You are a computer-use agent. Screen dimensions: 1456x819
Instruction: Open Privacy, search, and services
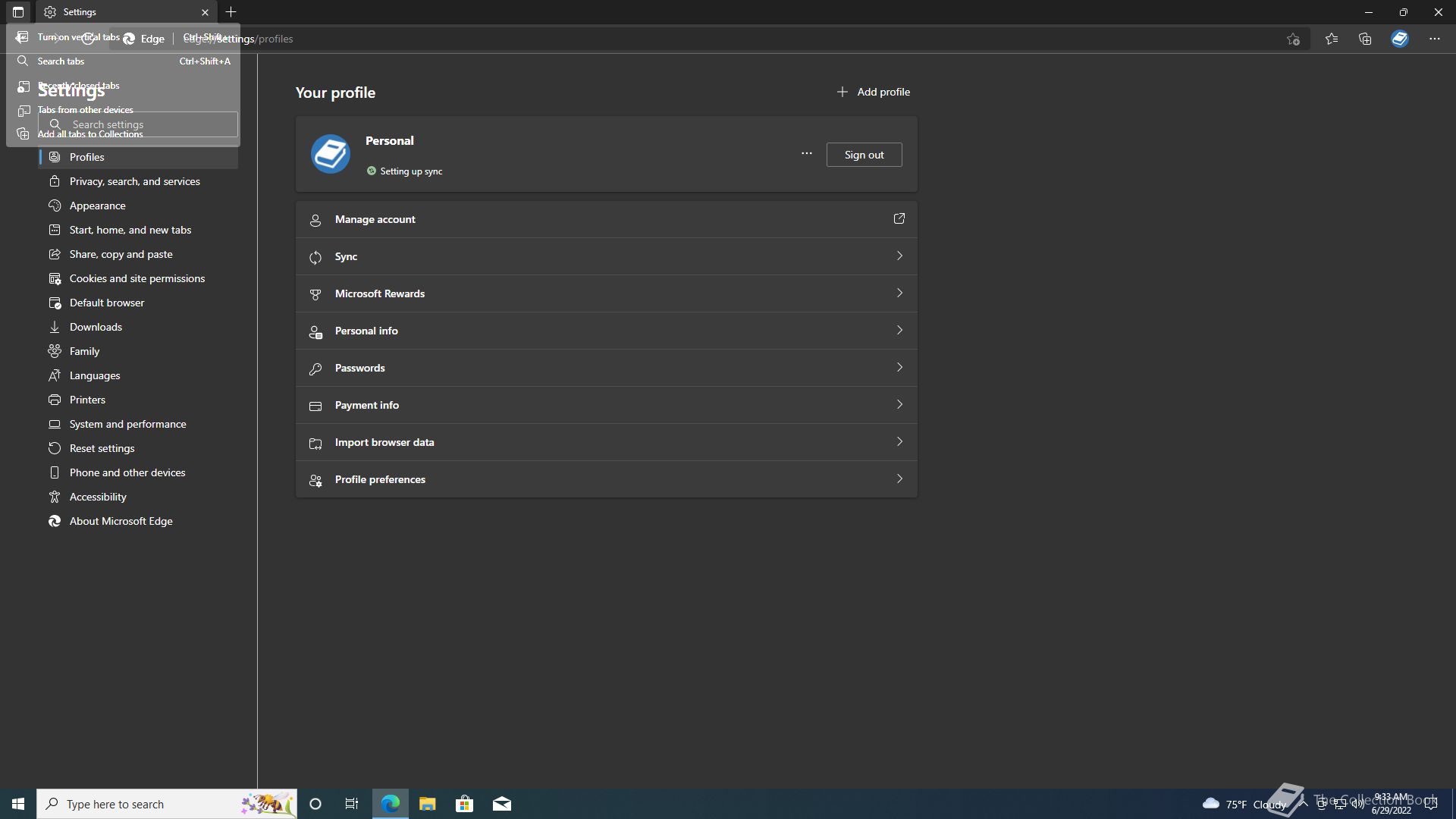pos(139,181)
